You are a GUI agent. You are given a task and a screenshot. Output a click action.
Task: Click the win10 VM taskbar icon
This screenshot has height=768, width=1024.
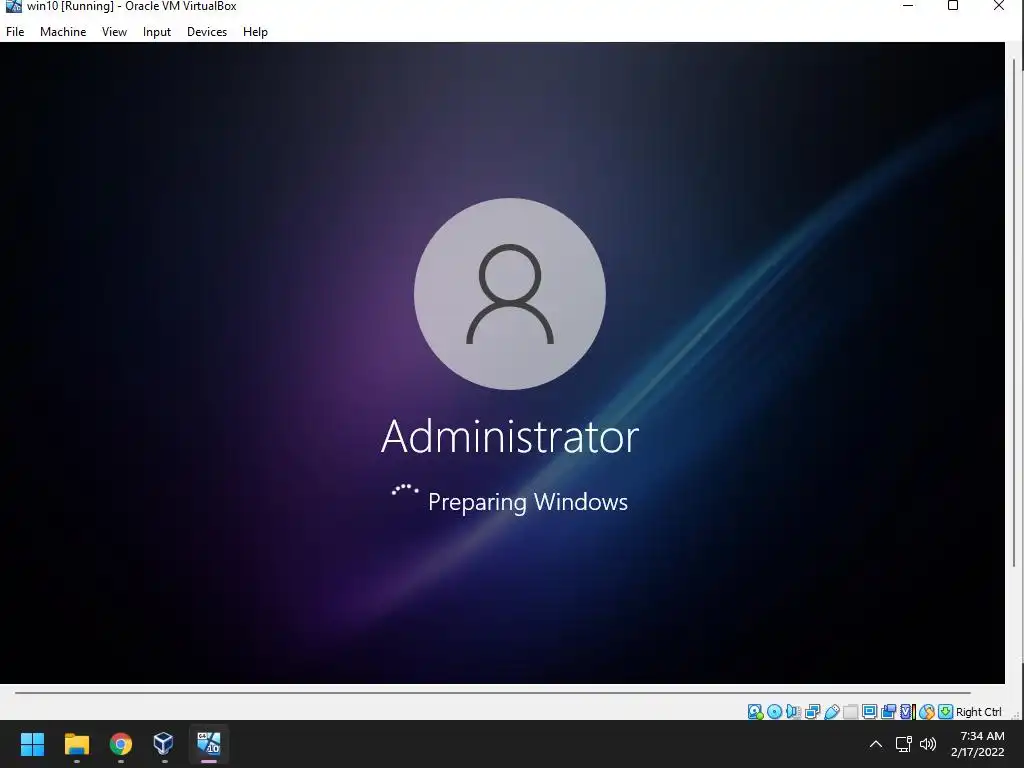(209, 744)
